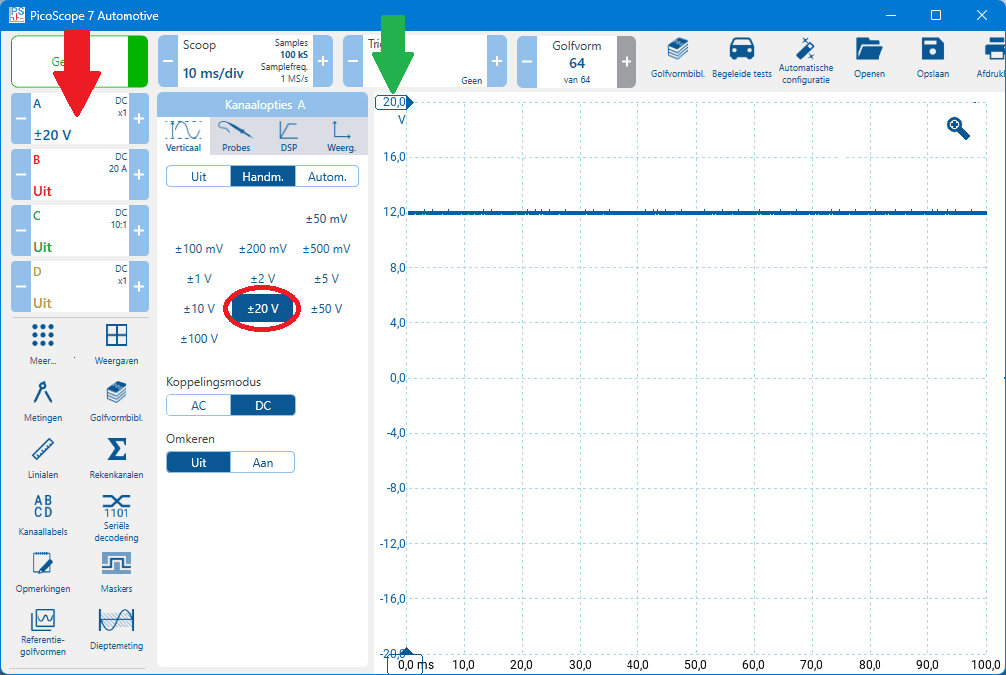
Task: Decrease Scoop timebase with minus button
Action: pos(166,62)
